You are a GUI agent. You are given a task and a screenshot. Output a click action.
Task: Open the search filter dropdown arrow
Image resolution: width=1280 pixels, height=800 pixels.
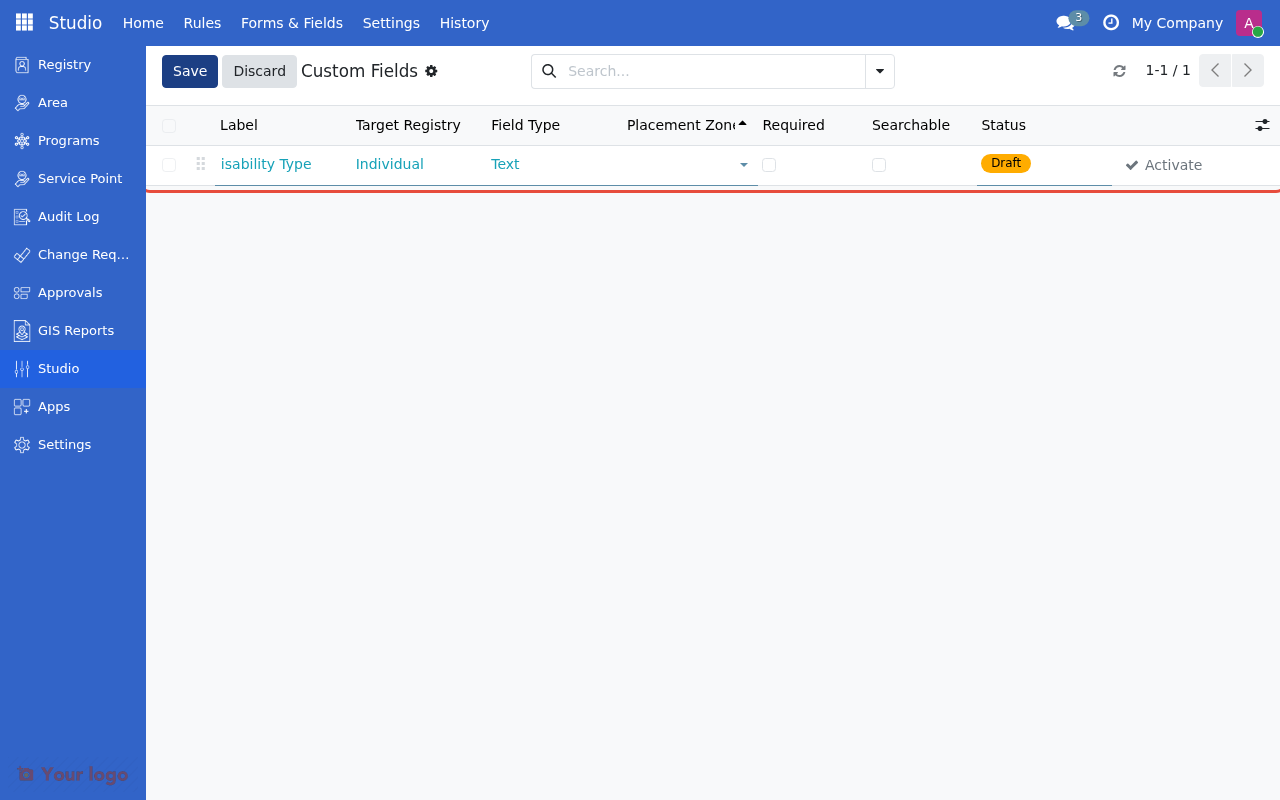[x=879, y=71]
